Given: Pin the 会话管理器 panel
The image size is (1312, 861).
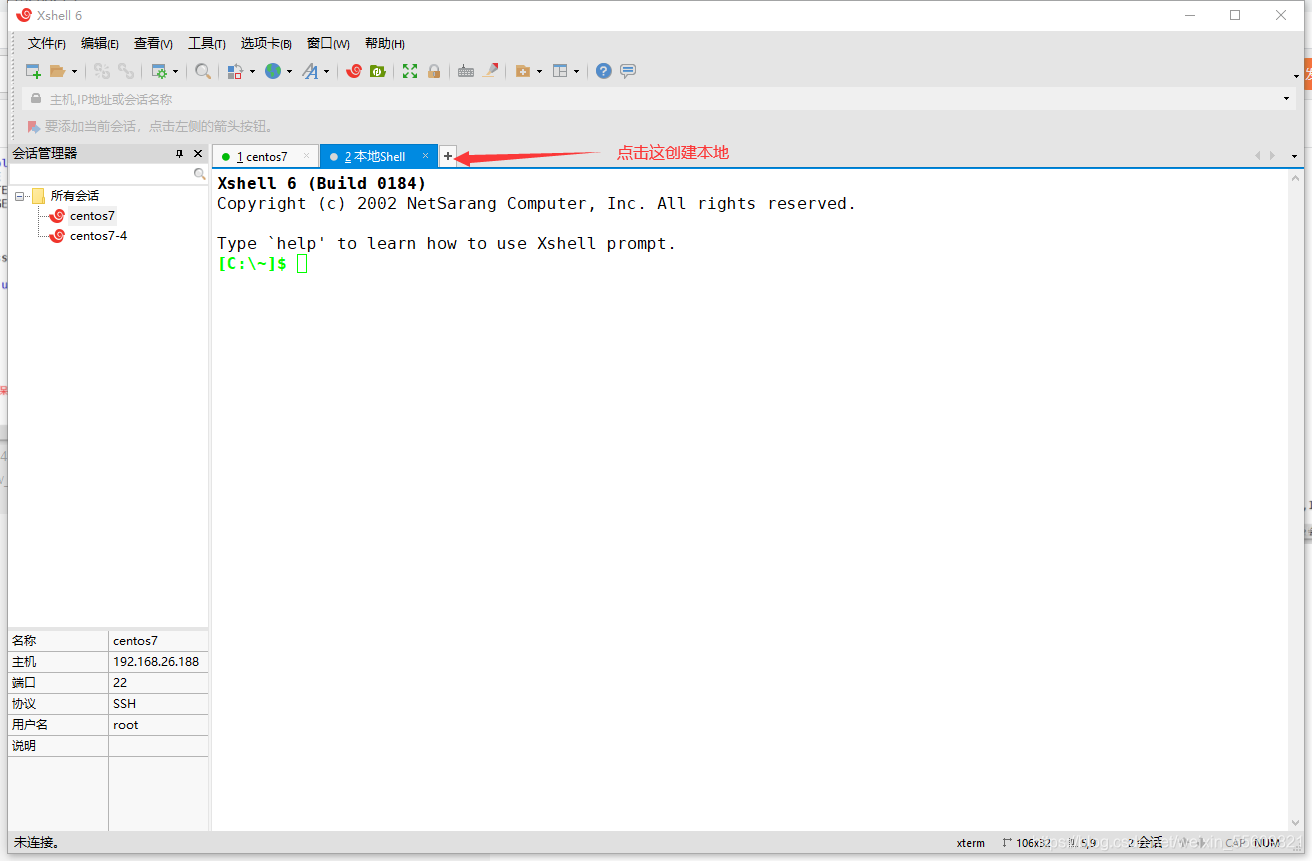Looking at the screenshot, I should point(180,154).
